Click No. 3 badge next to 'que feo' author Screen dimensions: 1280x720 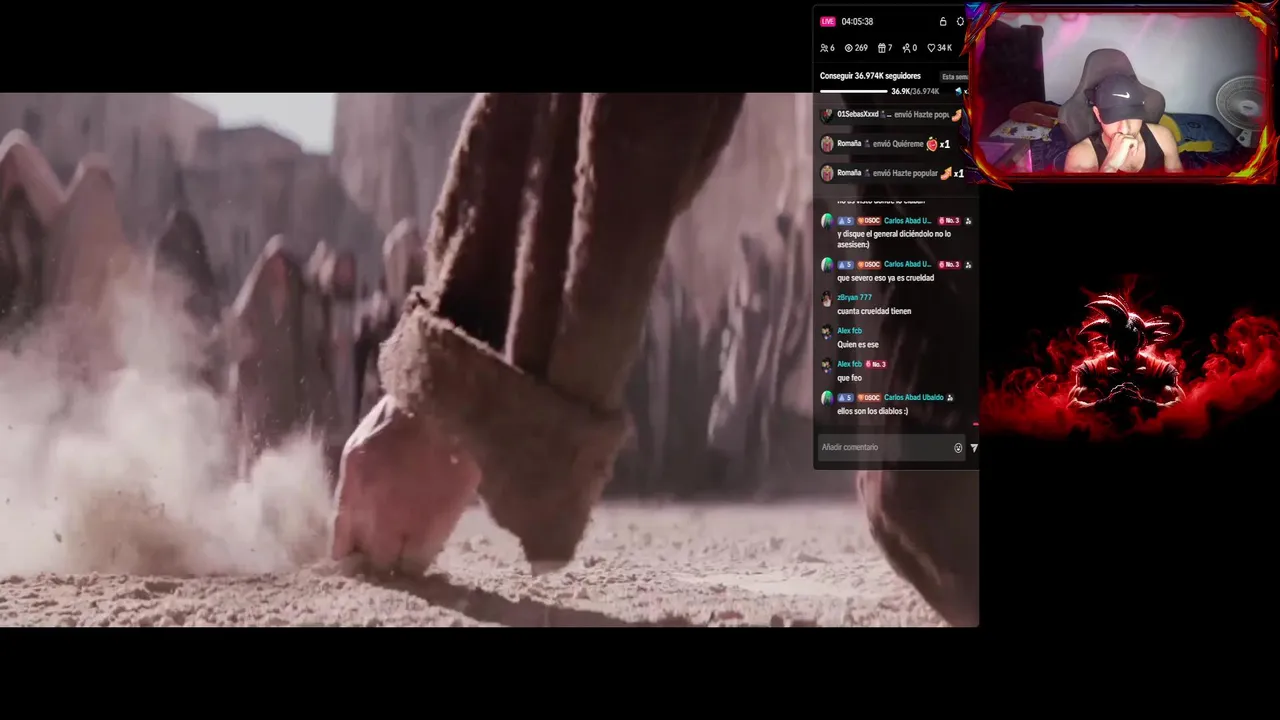click(x=877, y=364)
